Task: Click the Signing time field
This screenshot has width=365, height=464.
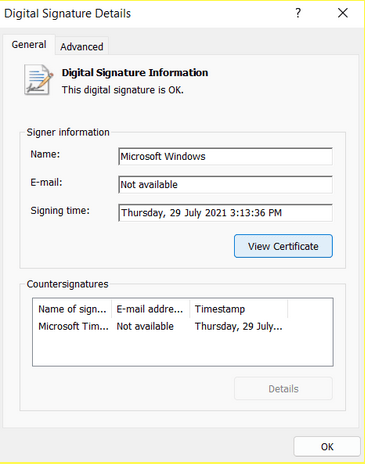Action: (225, 213)
